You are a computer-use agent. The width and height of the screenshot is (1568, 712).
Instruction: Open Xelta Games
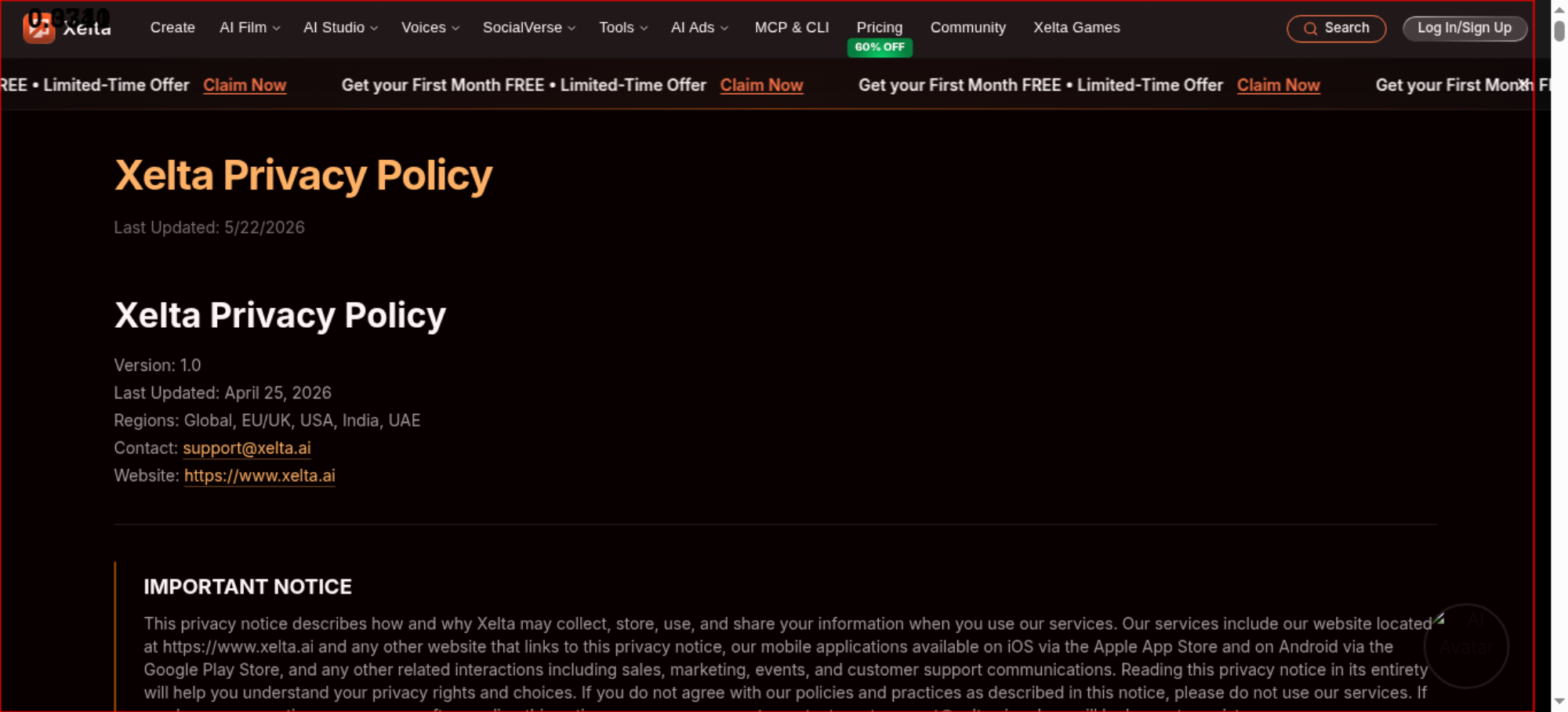click(1076, 27)
